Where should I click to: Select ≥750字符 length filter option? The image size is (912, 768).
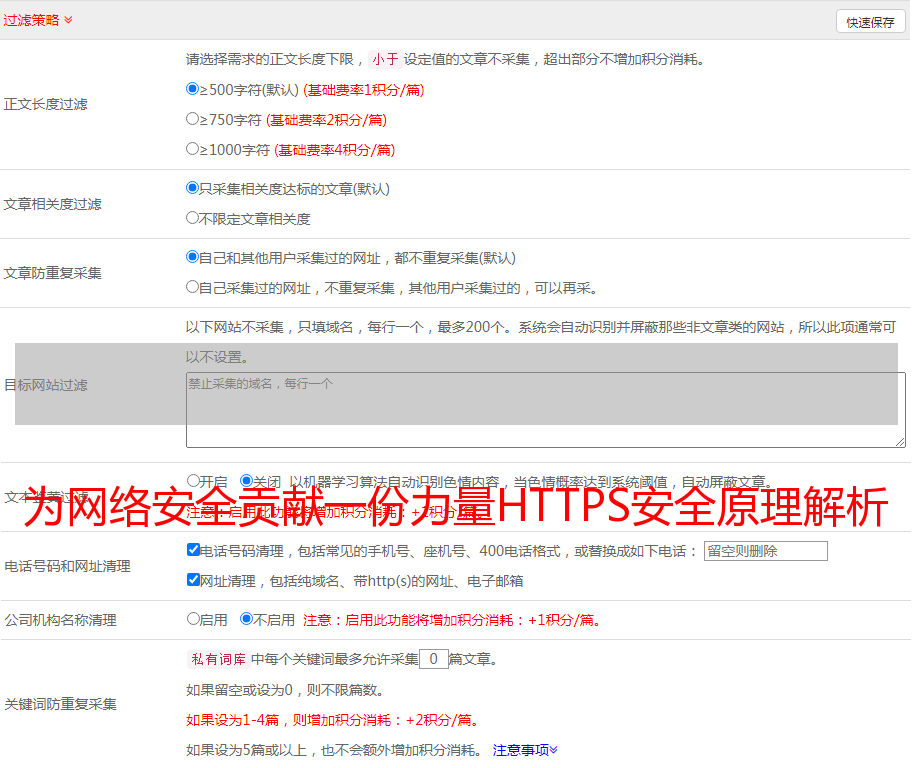tap(193, 119)
